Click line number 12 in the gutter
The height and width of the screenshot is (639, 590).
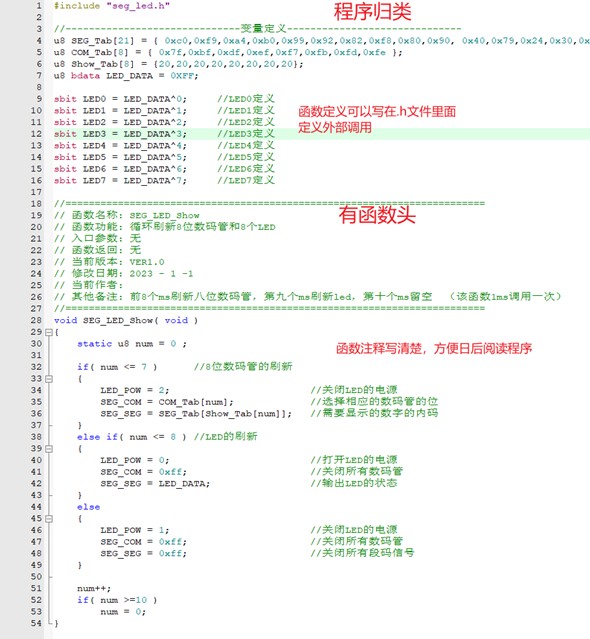coord(36,134)
